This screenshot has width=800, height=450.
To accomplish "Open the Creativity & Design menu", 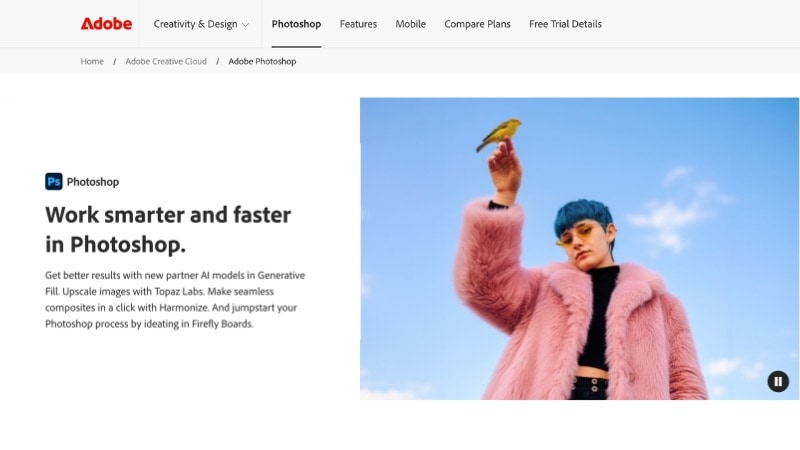I will coord(201,24).
